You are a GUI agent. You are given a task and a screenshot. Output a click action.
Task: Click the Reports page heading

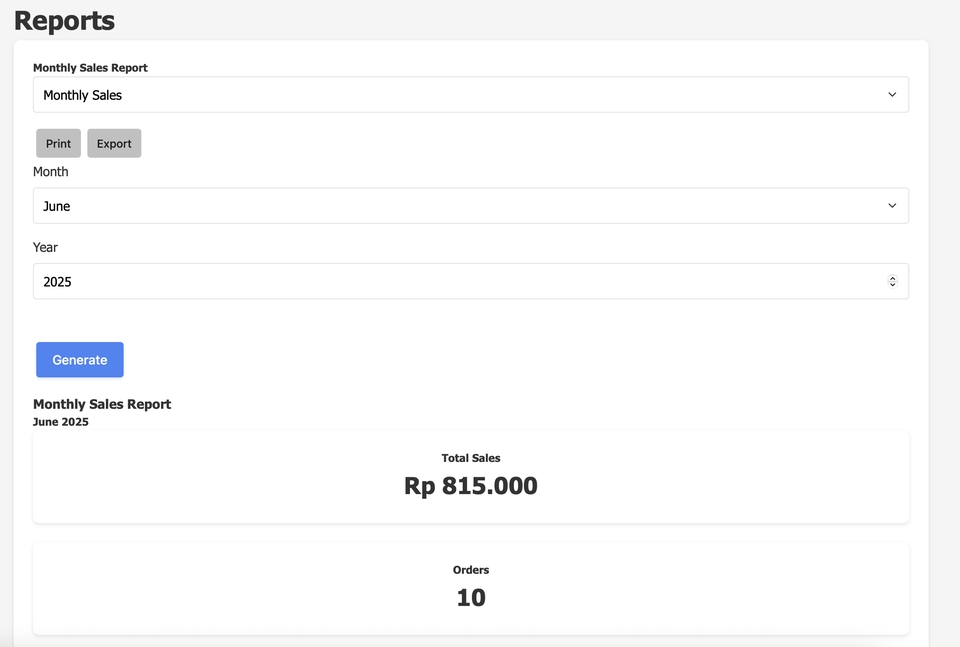click(x=64, y=20)
